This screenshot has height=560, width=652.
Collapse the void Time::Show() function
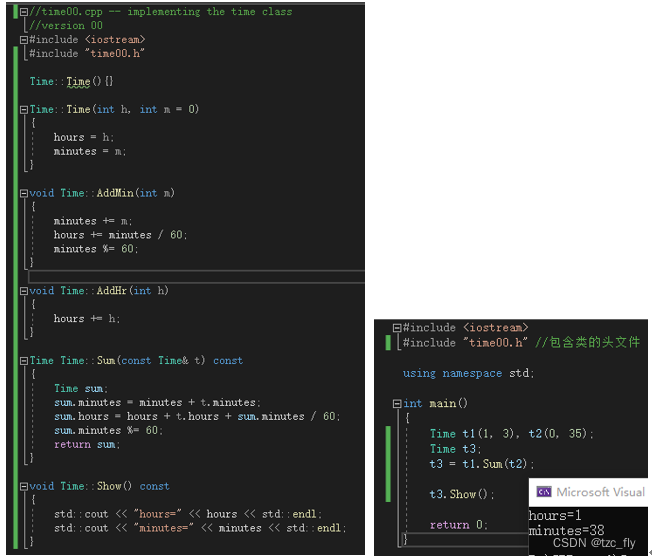click(24, 486)
